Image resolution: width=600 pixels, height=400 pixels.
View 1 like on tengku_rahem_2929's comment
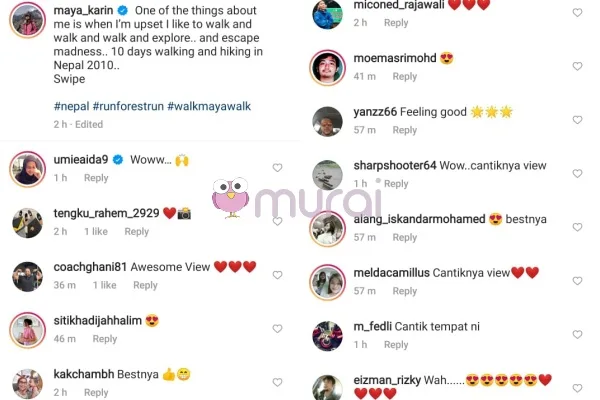(x=96, y=232)
